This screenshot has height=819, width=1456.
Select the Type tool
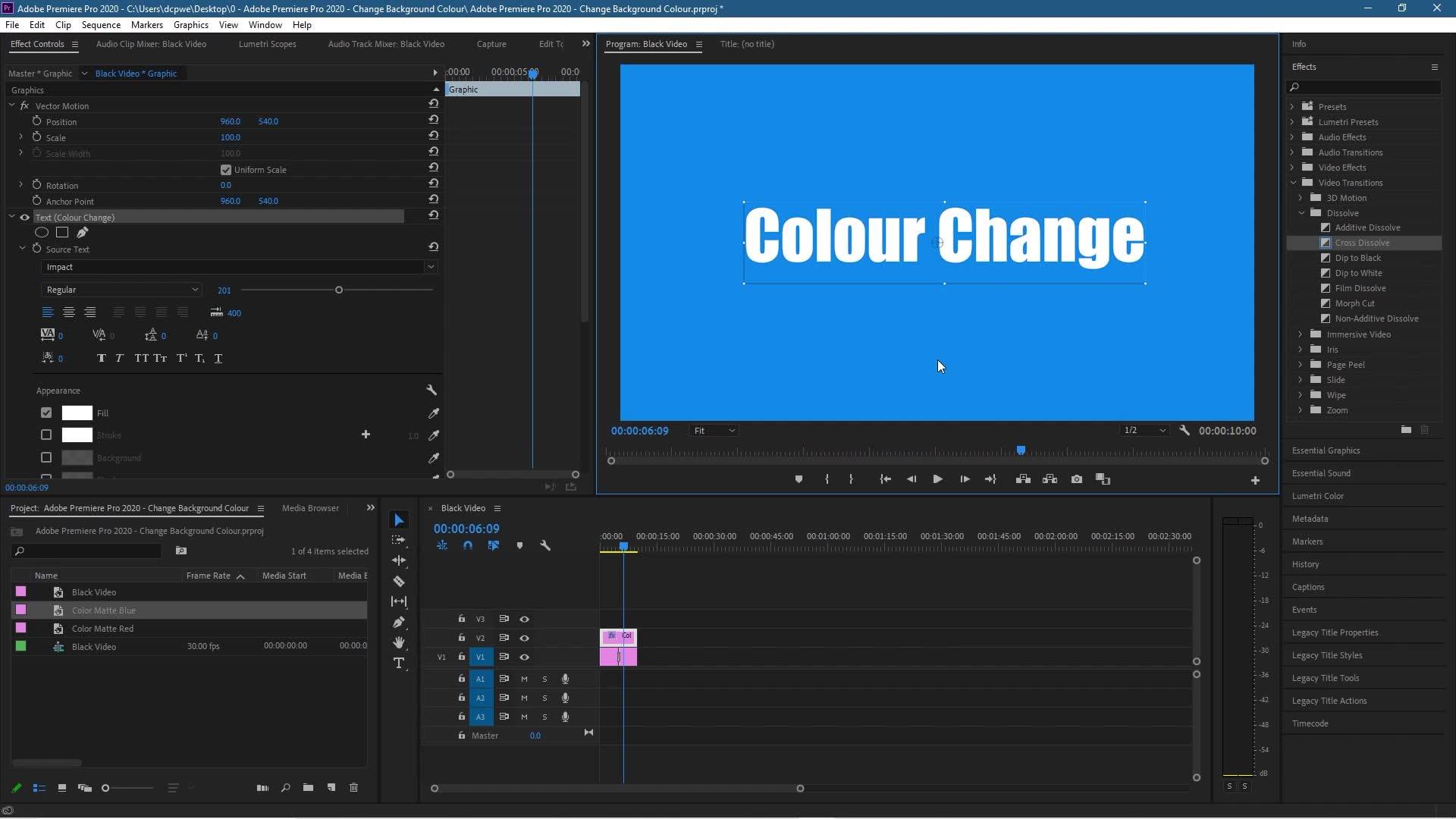tap(399, 664)
